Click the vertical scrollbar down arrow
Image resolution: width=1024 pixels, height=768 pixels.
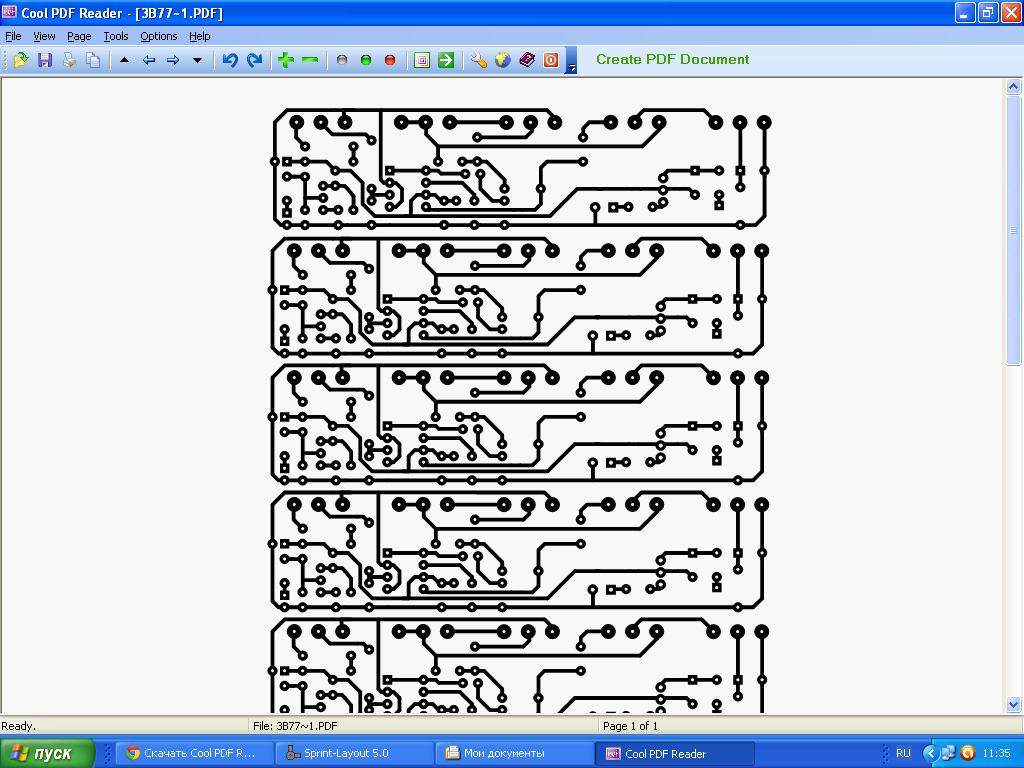coord(1014,705)
